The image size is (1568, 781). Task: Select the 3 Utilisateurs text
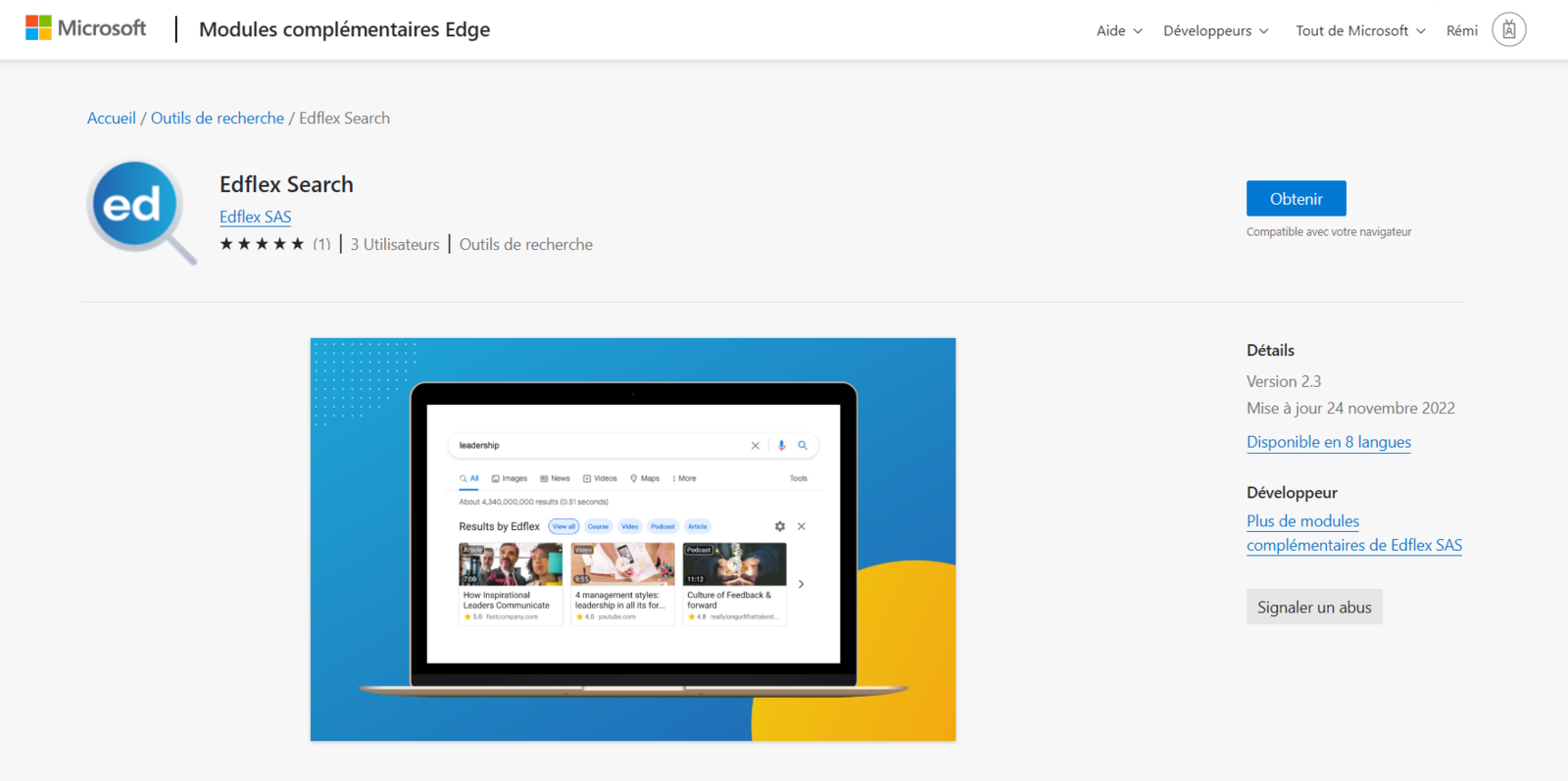point(395,244)
